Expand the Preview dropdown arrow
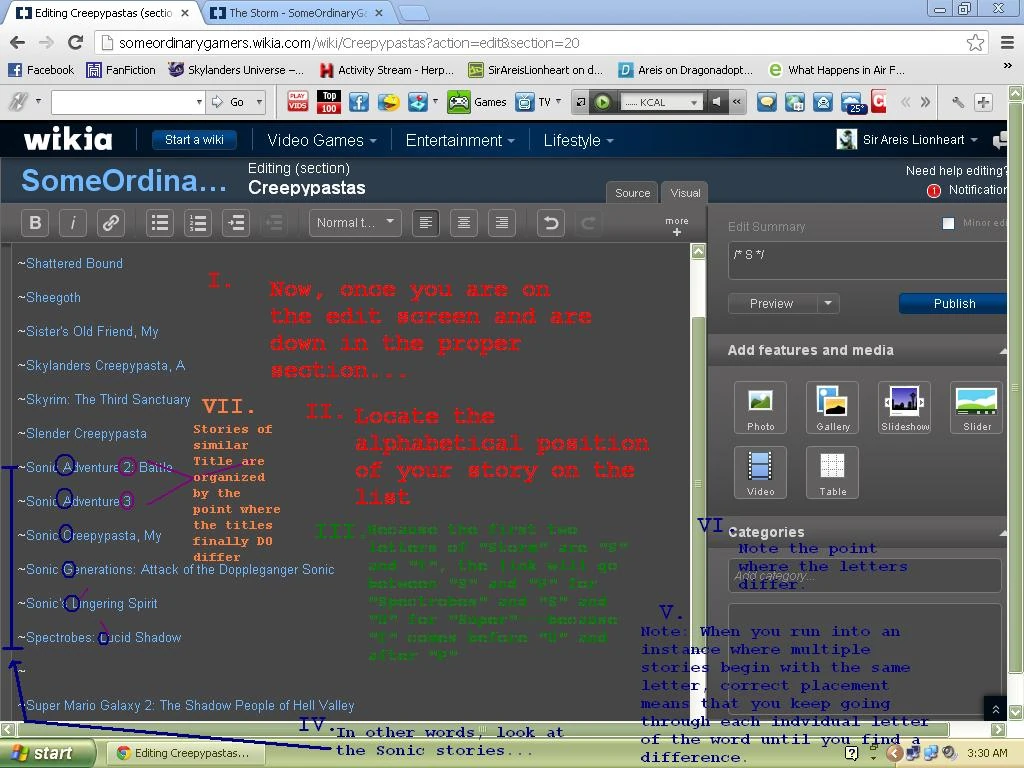 click(828, 304)
